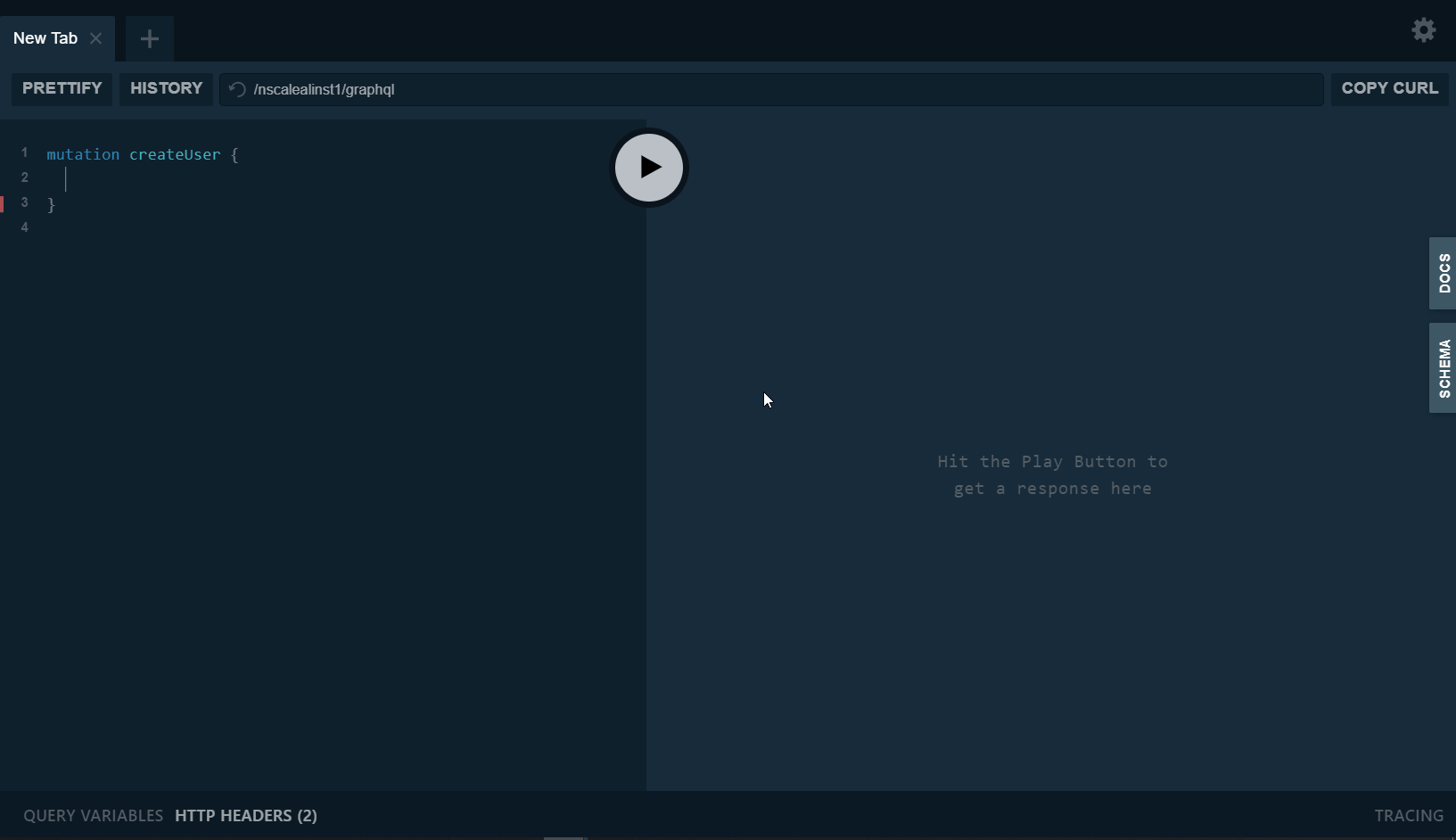Viewport: 1456px width, 840px height.
Task: Click the Play button to run the mutation
Action: (649, 168)
